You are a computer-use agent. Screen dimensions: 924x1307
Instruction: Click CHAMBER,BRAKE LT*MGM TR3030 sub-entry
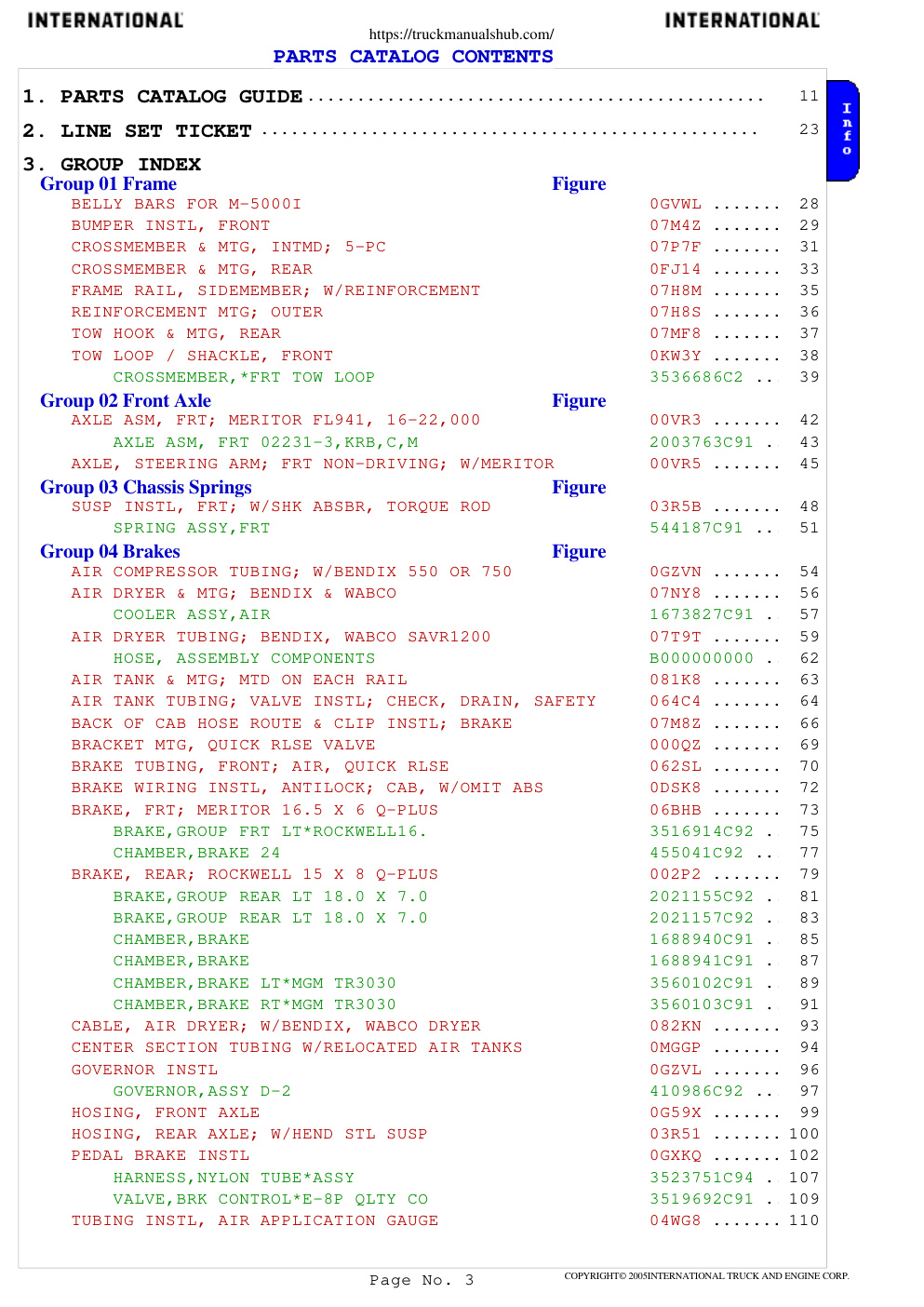click(254, 983)
